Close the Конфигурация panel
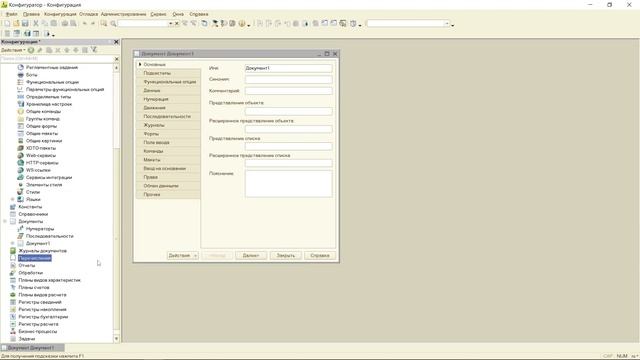The height and width of the screenshot is (360, 640). pyautogui.click(x=116, y=42)
